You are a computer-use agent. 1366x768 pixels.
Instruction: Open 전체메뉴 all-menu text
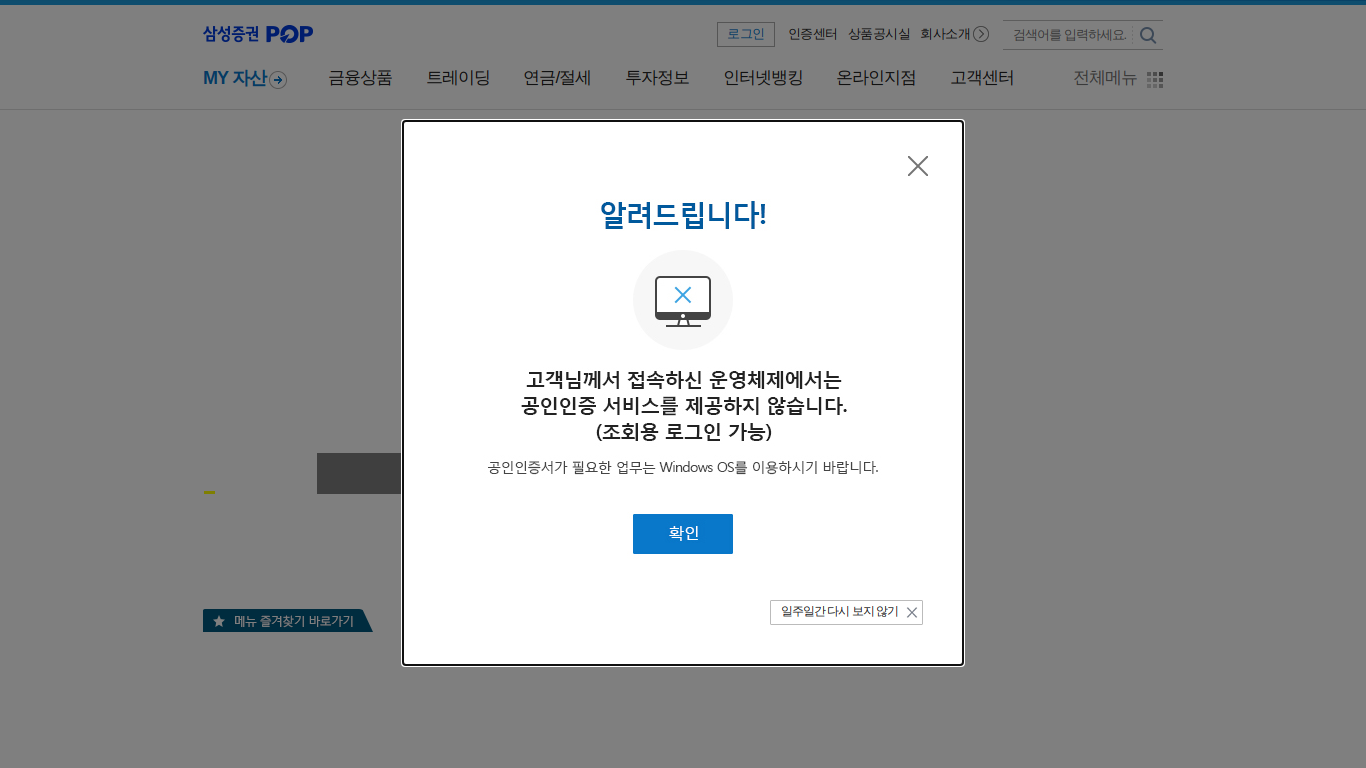[1105, 78]
